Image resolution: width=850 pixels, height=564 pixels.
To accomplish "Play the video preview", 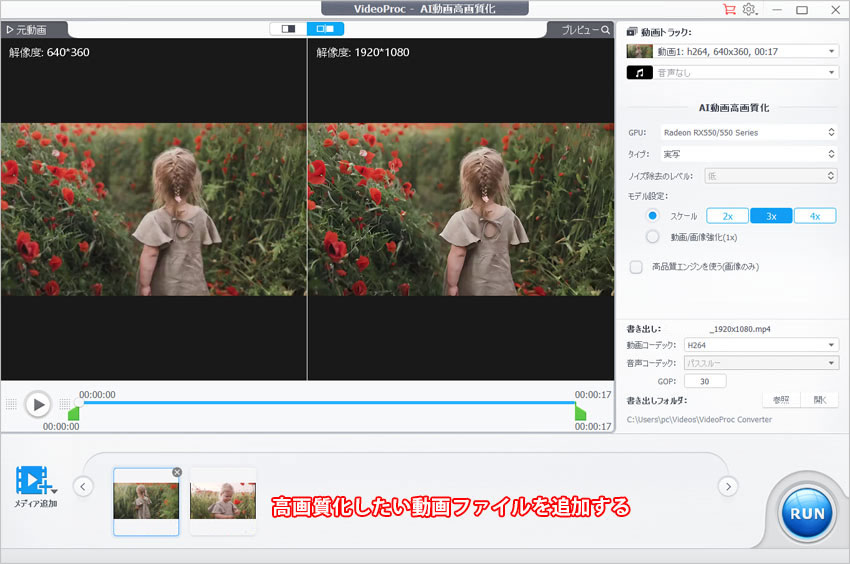I will 38,405.
